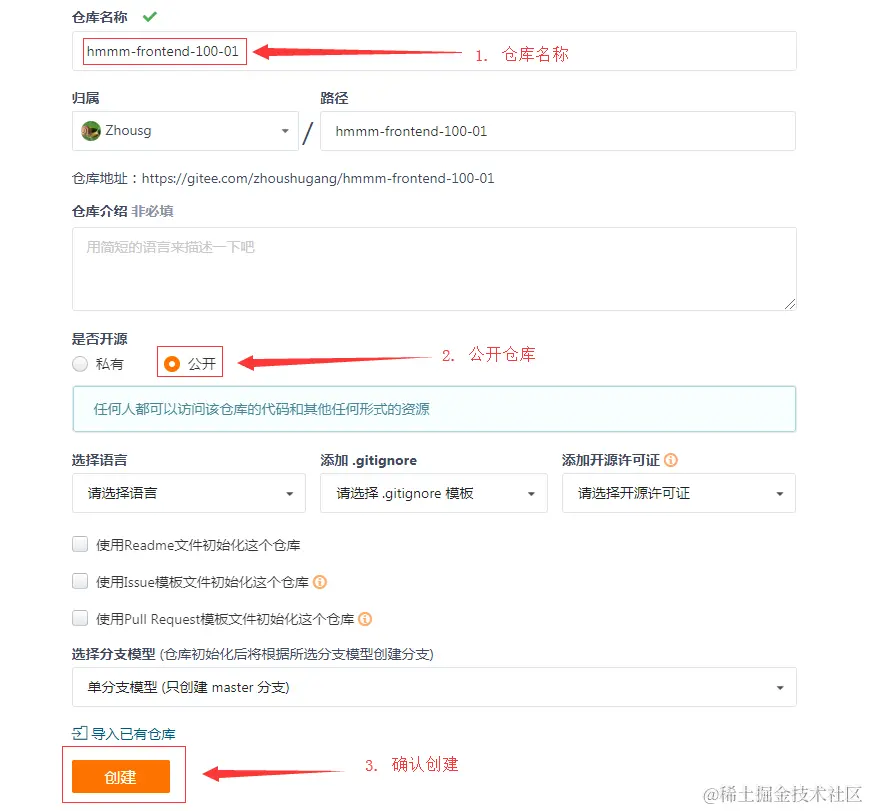Click the 路径 input field
869x811 pixels.
point(558,131)
